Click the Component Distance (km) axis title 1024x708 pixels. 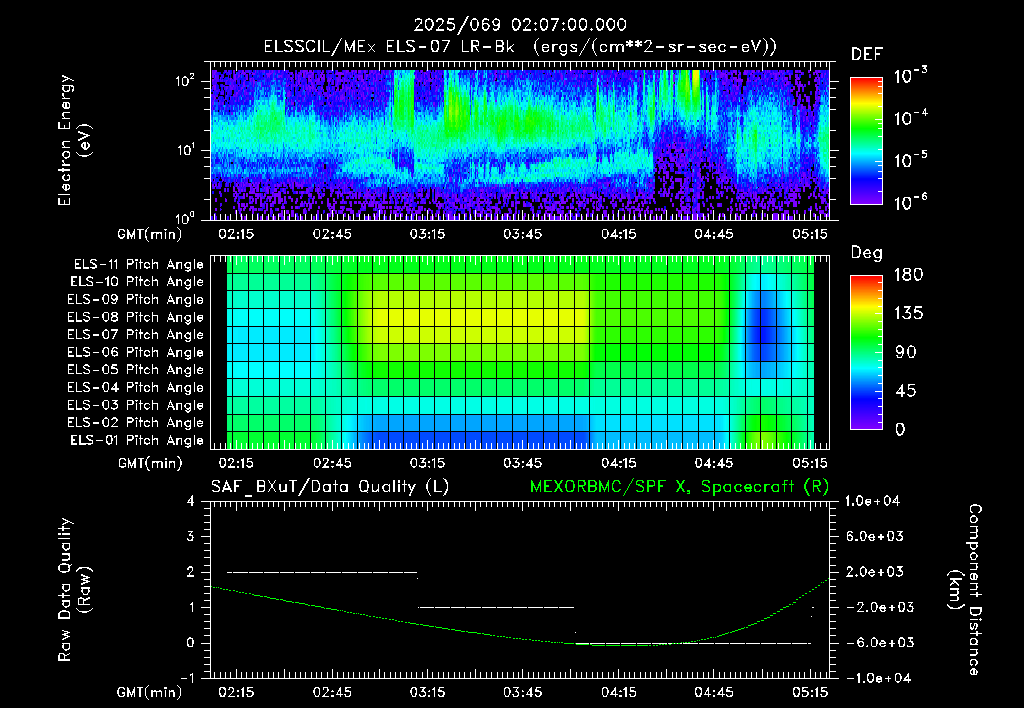965,589
